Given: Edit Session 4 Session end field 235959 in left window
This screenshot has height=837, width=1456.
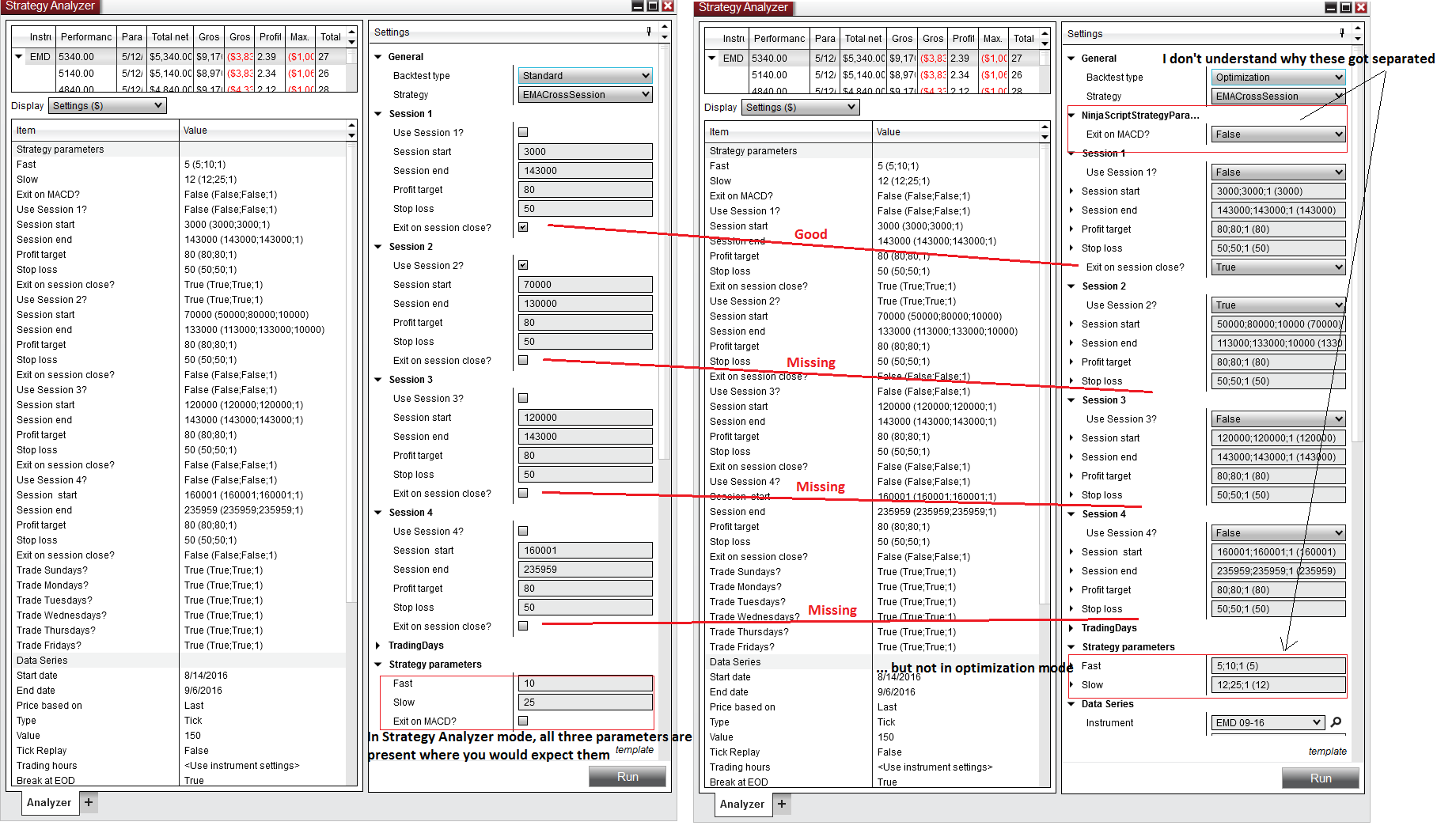Looking at the screenshot, I should point(586,570).
